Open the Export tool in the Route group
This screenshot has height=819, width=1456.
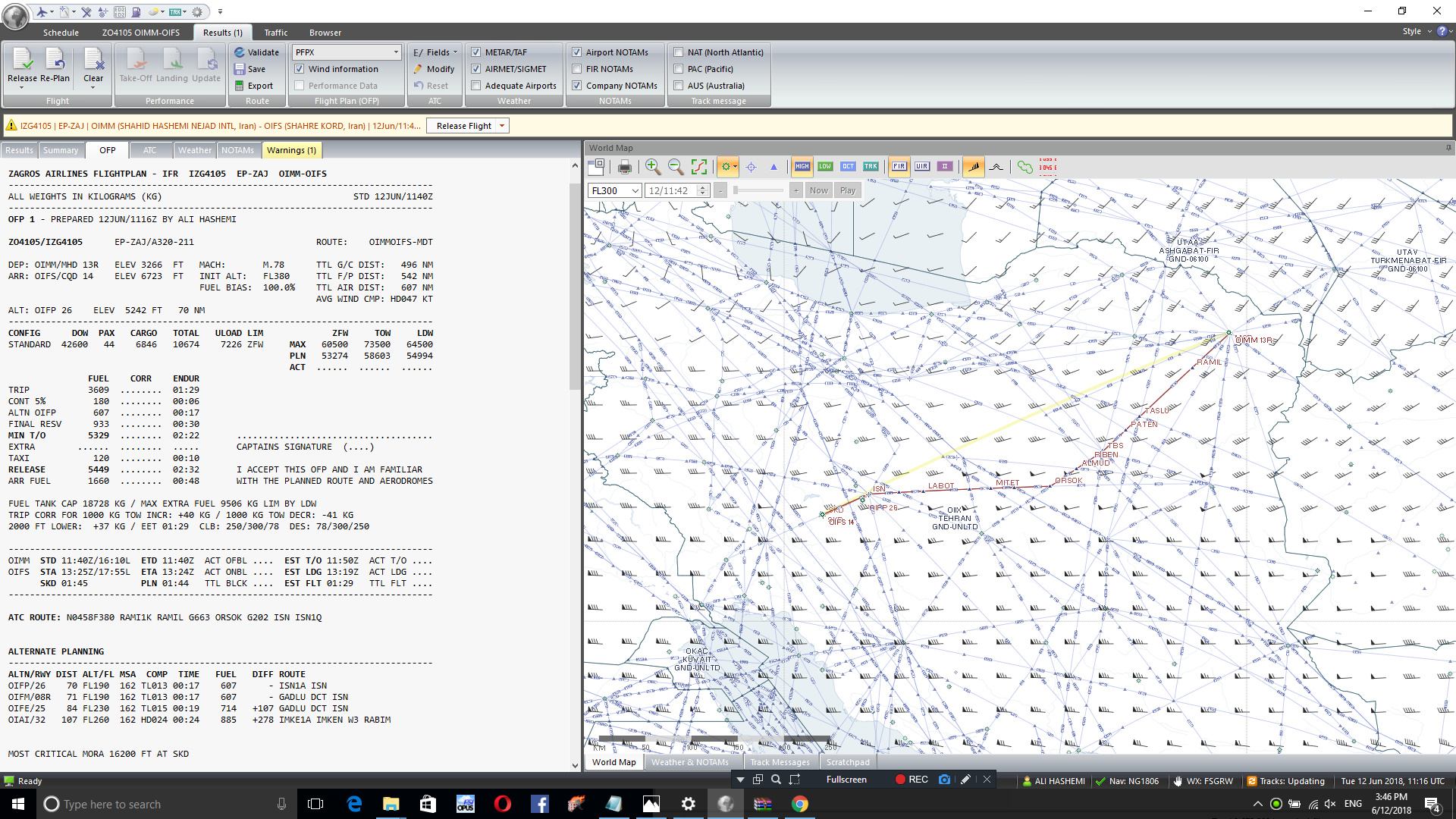coord(257,85)
